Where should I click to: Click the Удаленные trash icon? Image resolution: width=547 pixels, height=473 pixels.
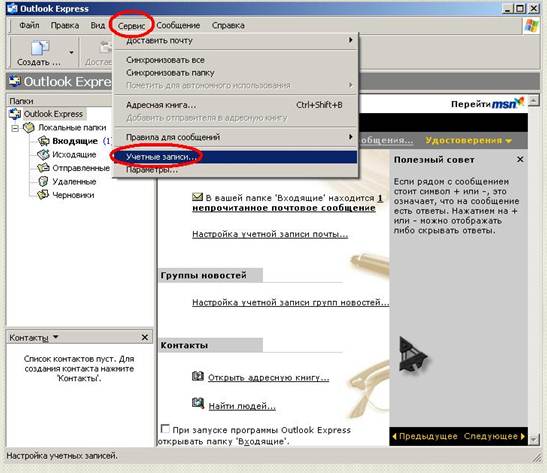(43, 181)
